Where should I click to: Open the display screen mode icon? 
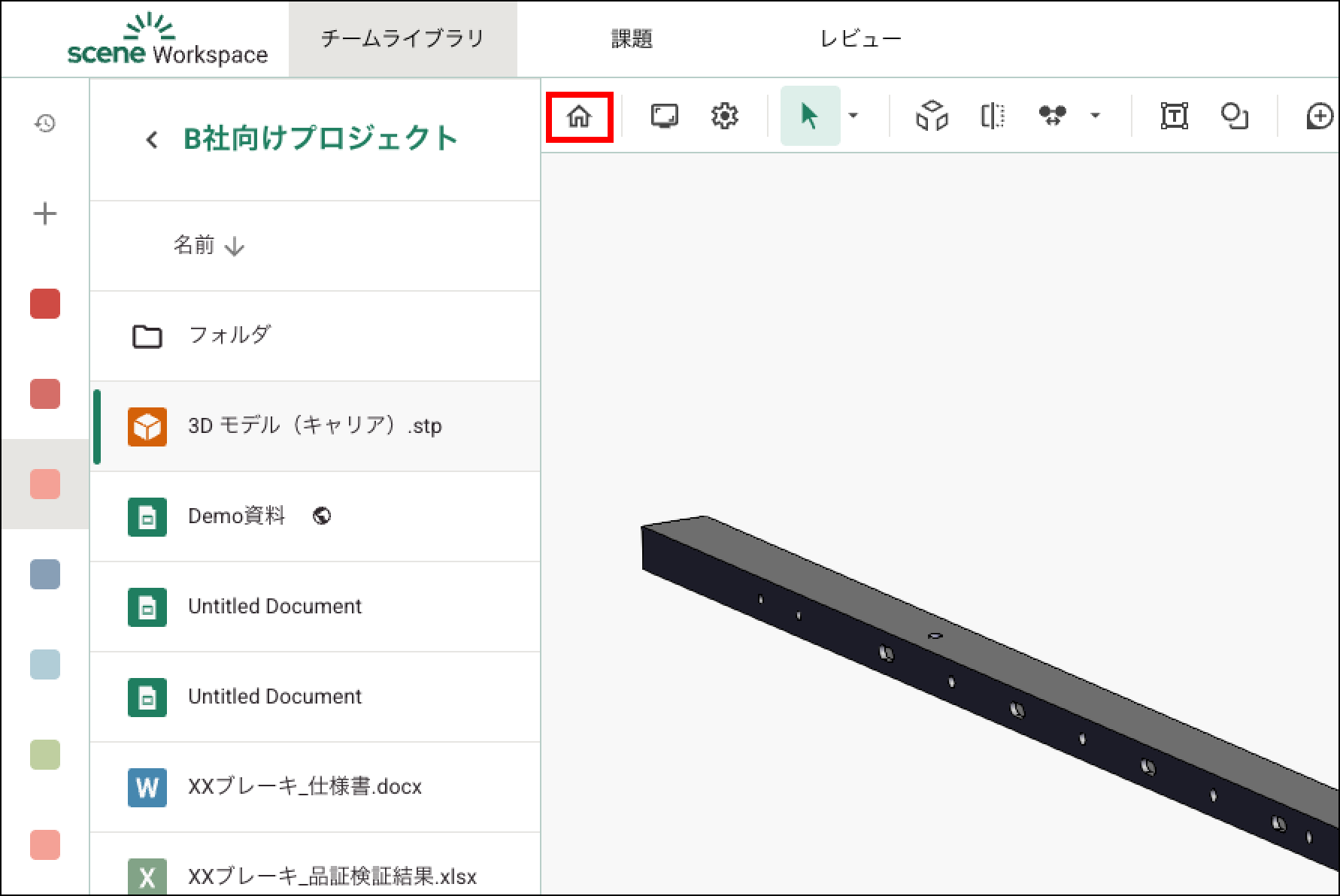coord(664,117)
